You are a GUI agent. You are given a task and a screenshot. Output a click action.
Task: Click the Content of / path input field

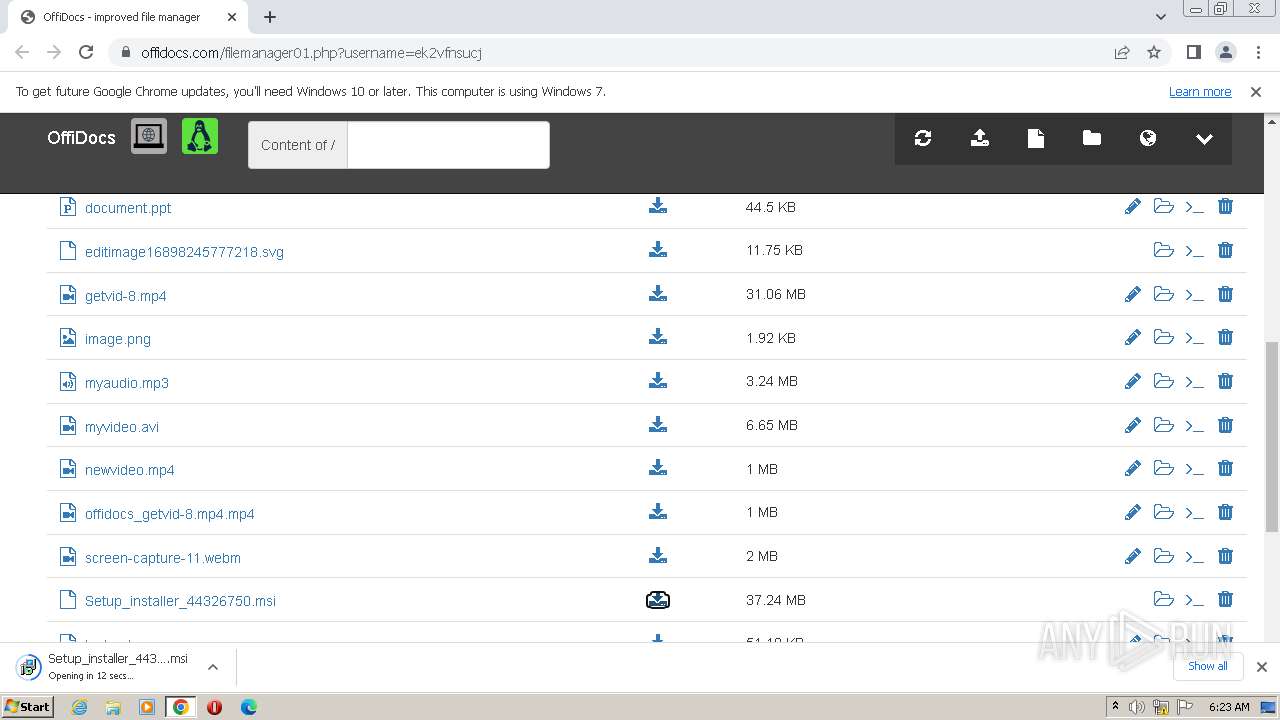pos(448,145)
